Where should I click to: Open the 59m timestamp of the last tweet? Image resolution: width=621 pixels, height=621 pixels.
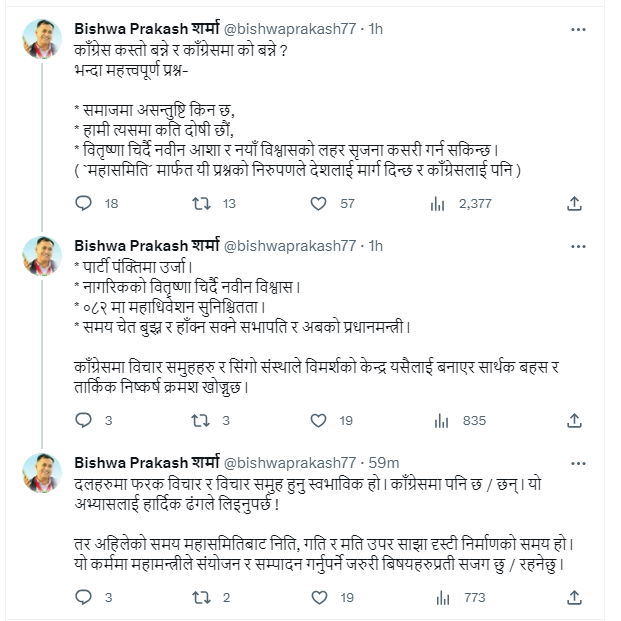[383, 463]
